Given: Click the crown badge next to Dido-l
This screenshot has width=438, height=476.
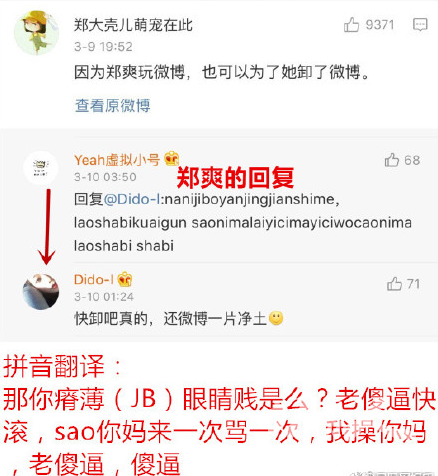Looking at the screenshot, I should 125,279.
